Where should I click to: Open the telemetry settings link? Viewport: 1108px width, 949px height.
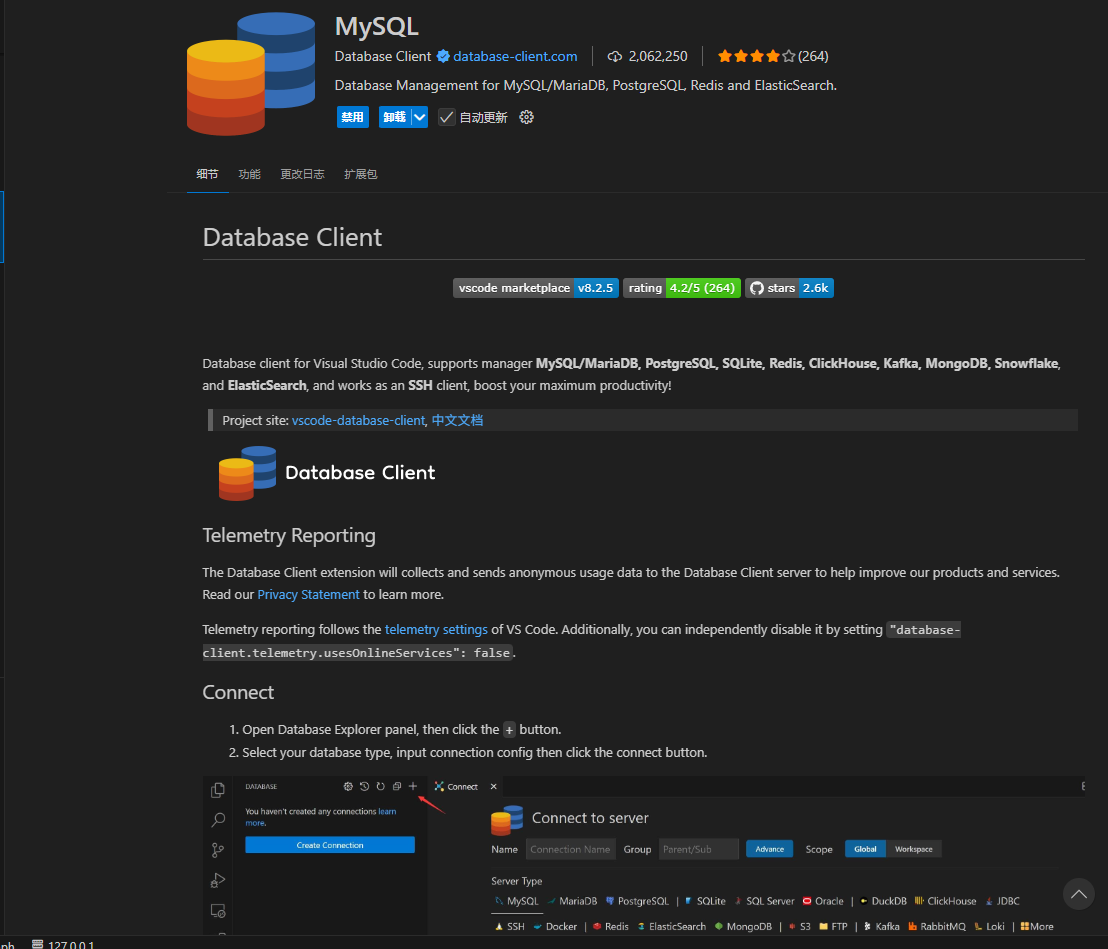point(436,630)
